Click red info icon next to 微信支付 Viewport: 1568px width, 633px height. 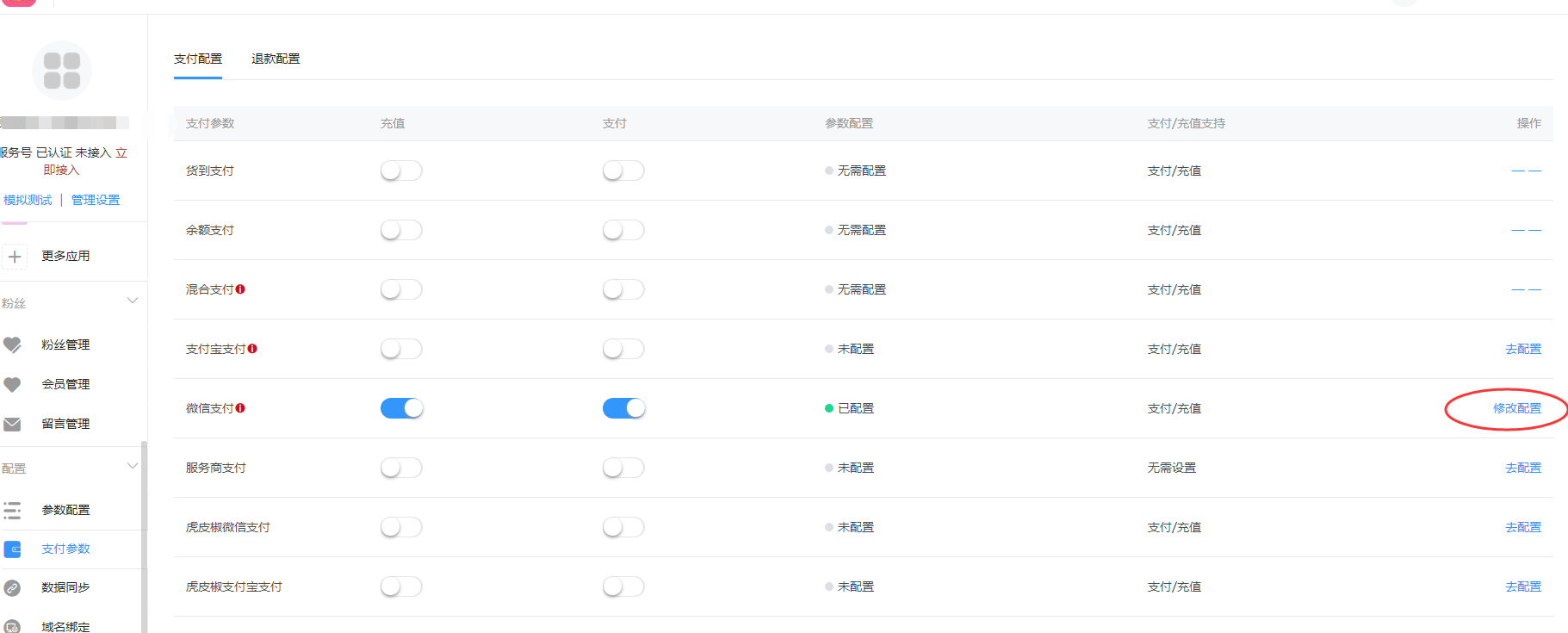coord(240,408)
